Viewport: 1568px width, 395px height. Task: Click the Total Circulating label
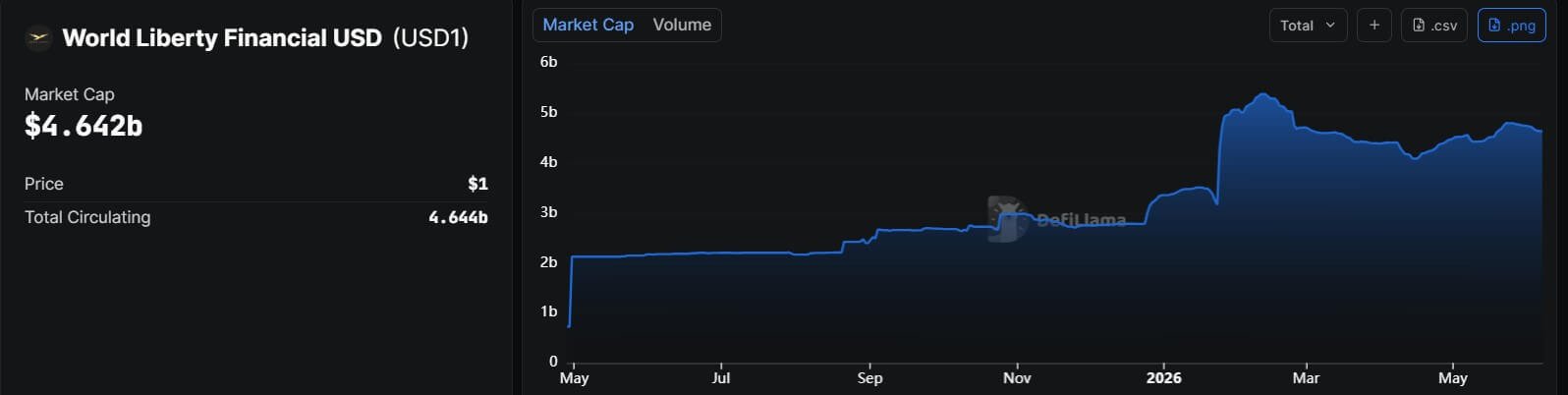pyautogui.click(x=87, y=217)
